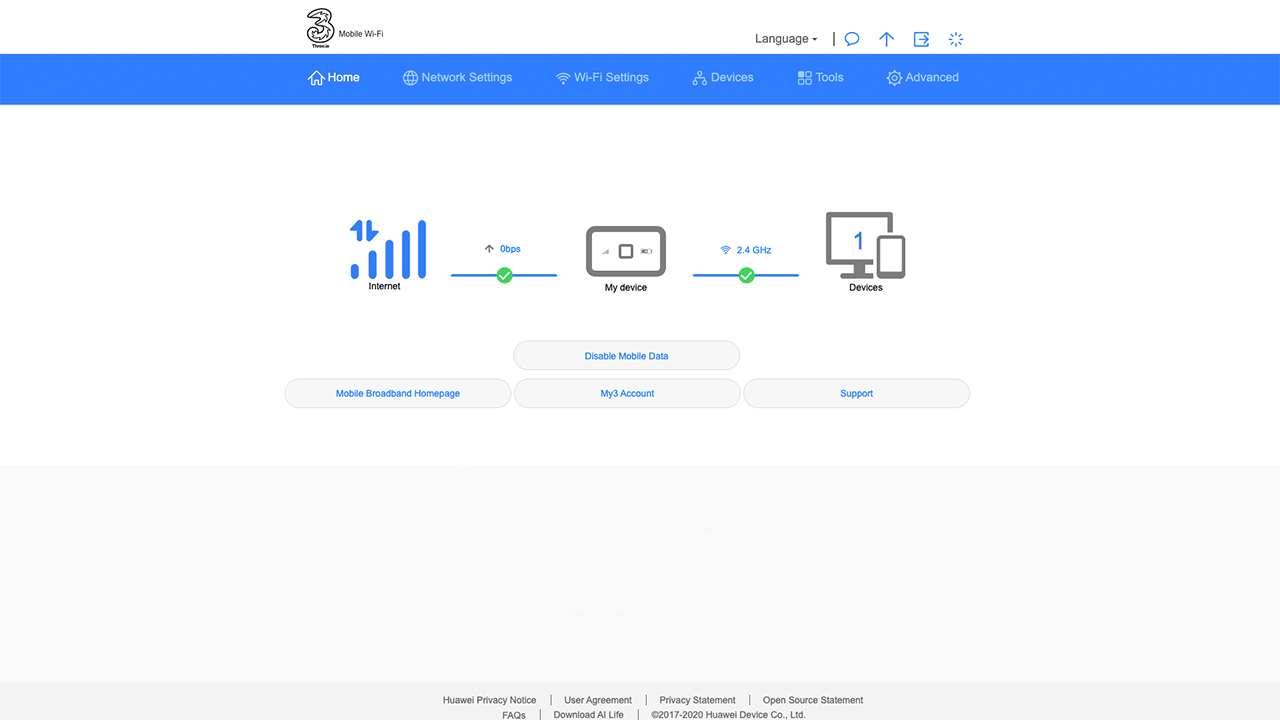
Task: Open the Network Settings tab
Action: [457, 78]
